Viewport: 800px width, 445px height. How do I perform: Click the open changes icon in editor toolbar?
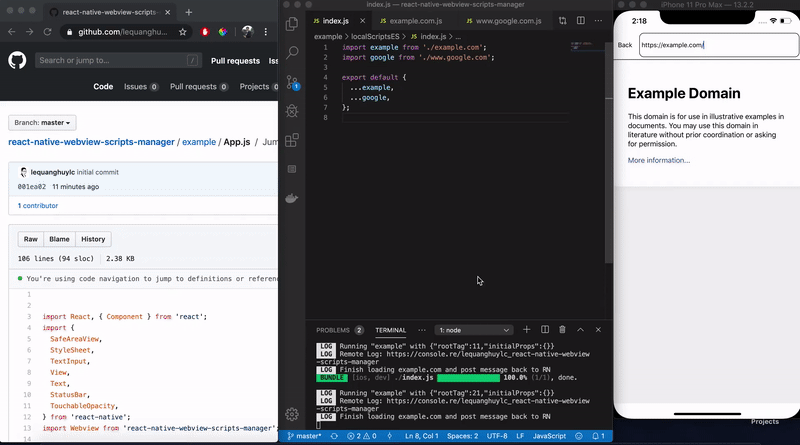tap(562, 20)
